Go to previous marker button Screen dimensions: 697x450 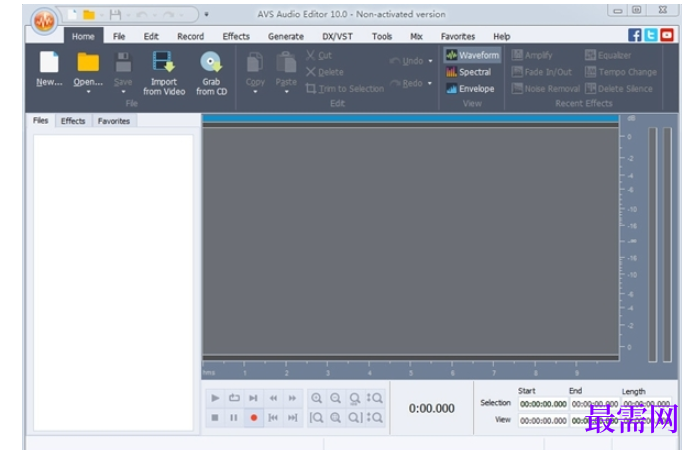273,418
